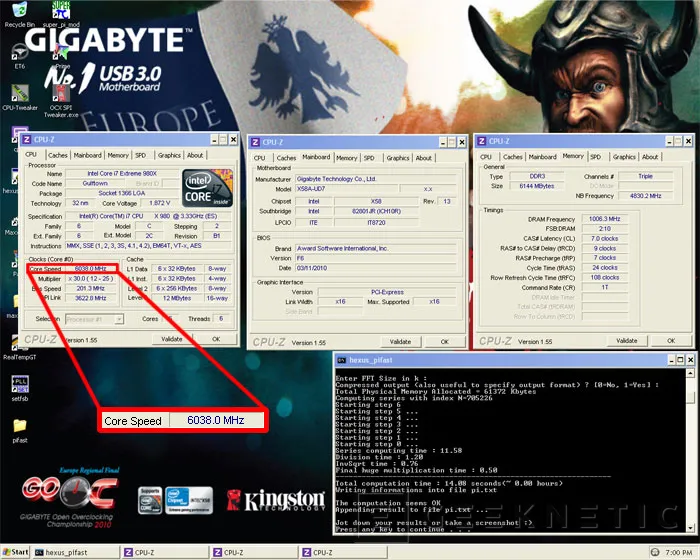Click Validate in the Memory CPU-Z window
Viewport: 700px width, 560px height.
[x=627, y=341]
